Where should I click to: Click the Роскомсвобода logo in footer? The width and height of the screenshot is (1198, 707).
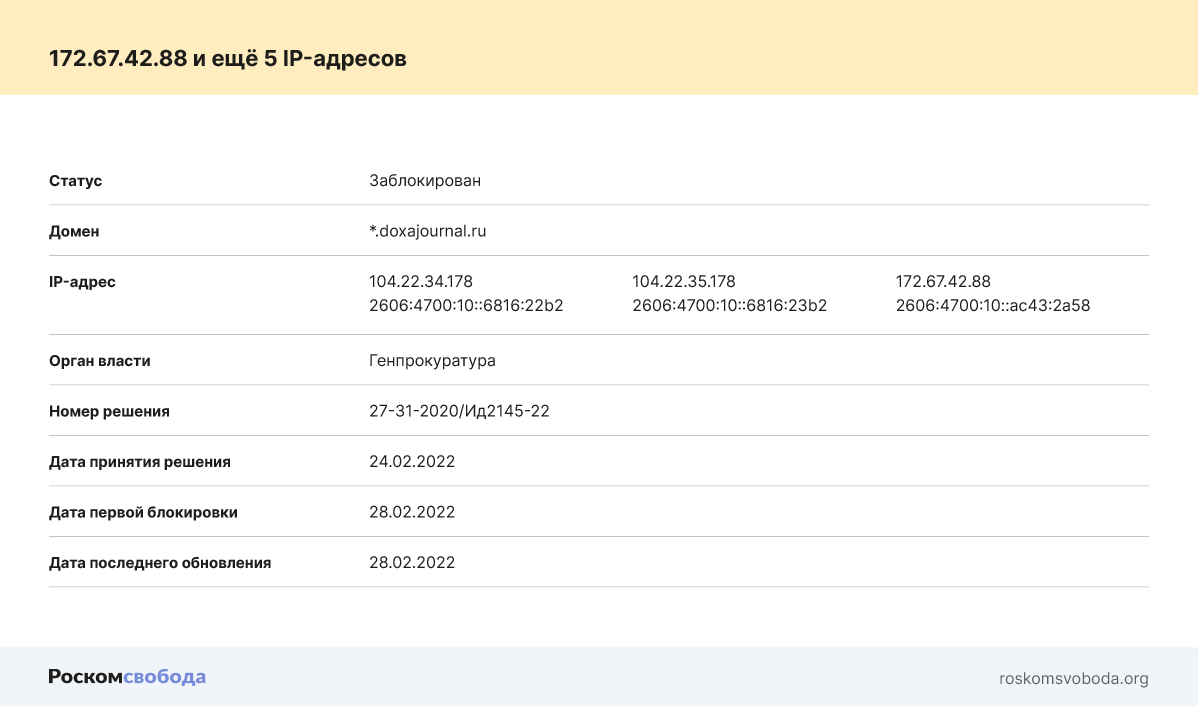click(x=127, y=677)
